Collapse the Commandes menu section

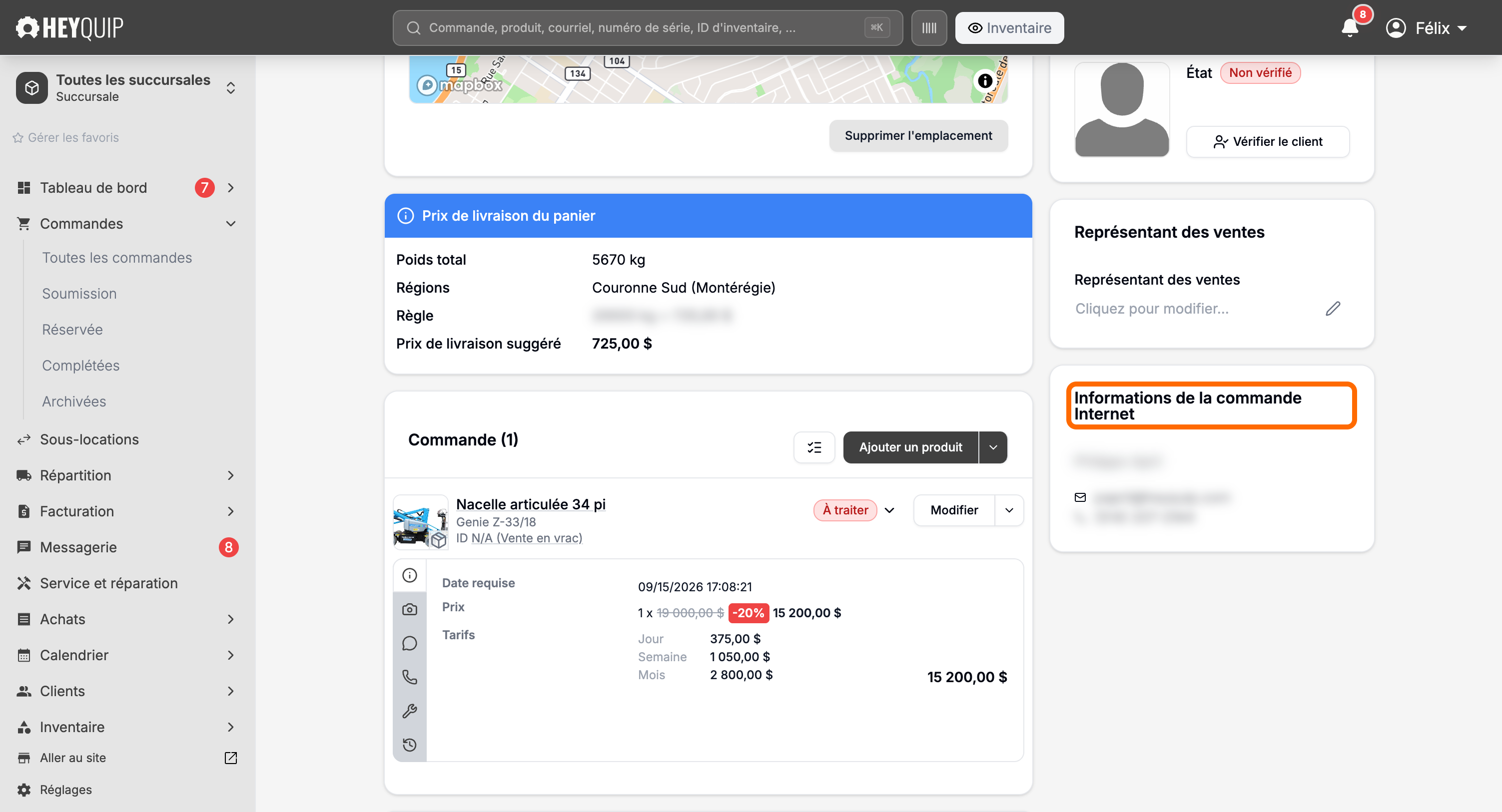[230, 224]
